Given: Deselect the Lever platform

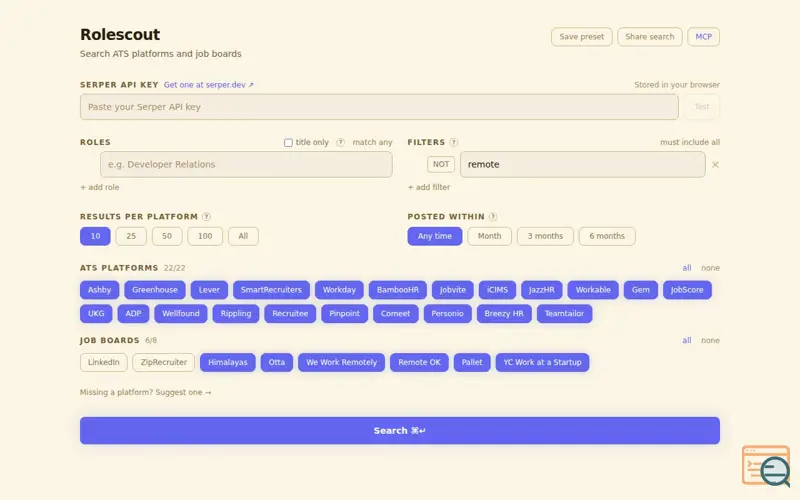Looking at the screenshot, I should [x=209, y=290].
